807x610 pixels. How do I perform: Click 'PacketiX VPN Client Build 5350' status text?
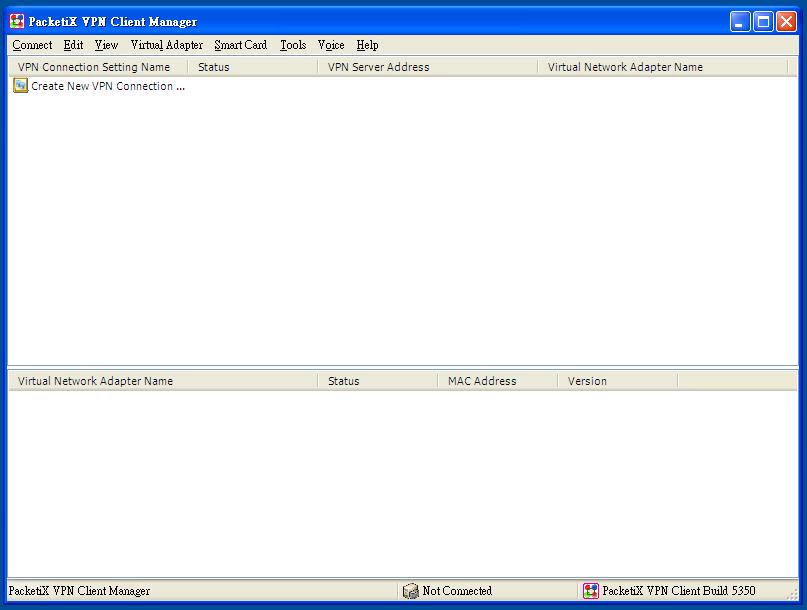point(679,591)
